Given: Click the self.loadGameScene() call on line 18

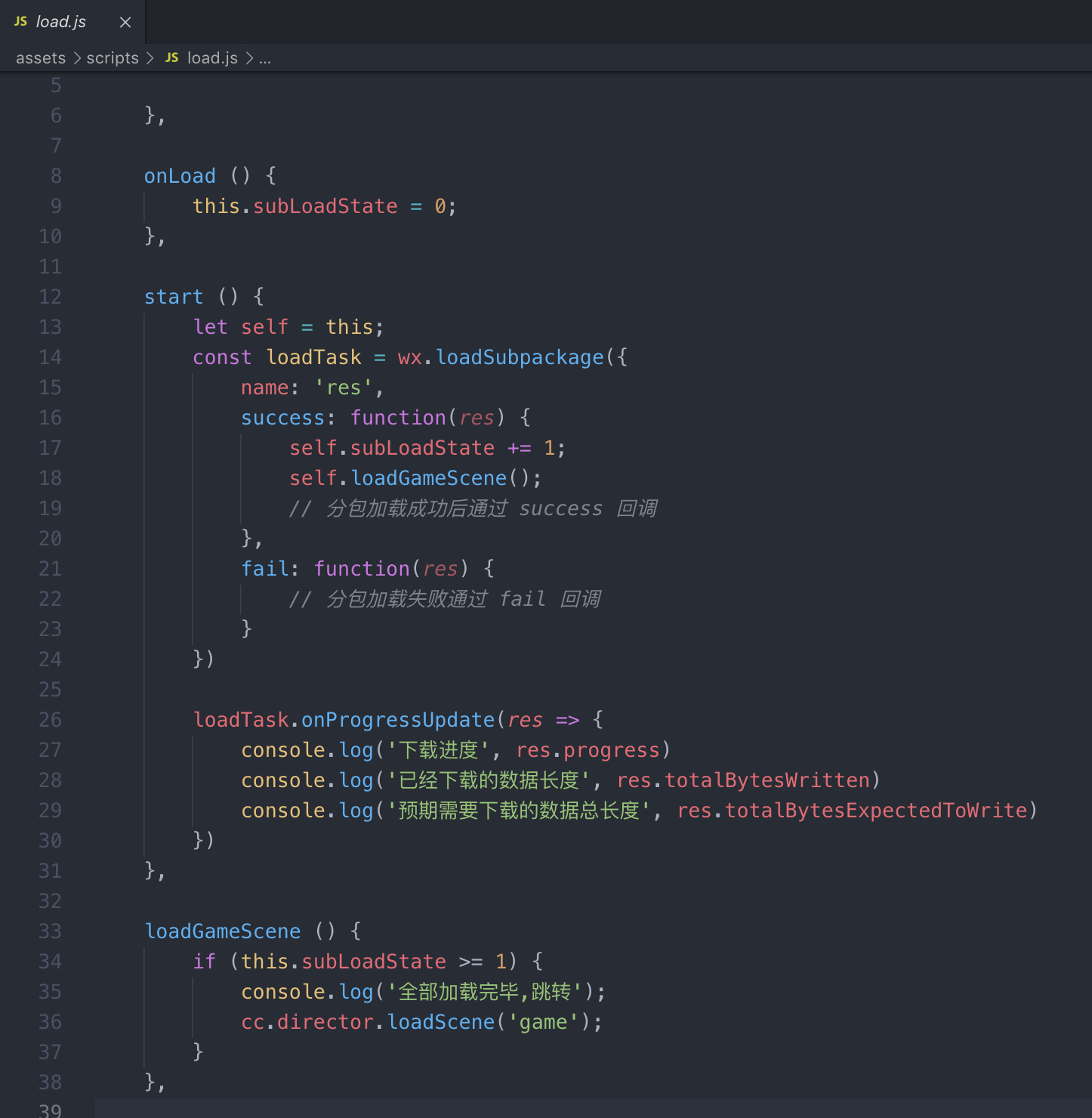Looking at the screenshot, I should click(415, 478).
